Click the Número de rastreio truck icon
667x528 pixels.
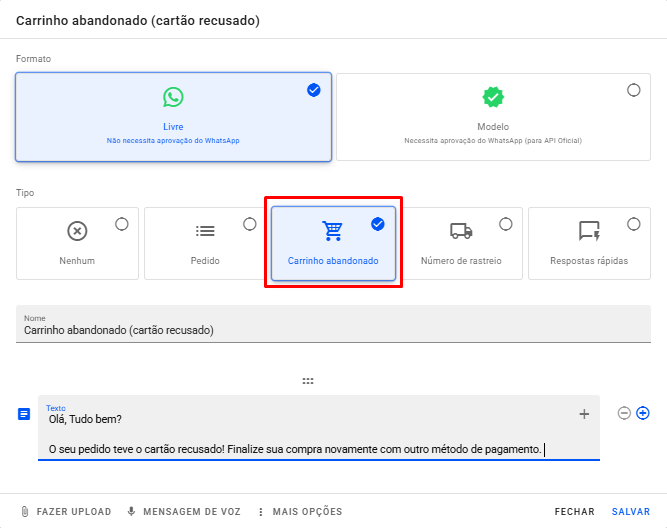point(461,231)
